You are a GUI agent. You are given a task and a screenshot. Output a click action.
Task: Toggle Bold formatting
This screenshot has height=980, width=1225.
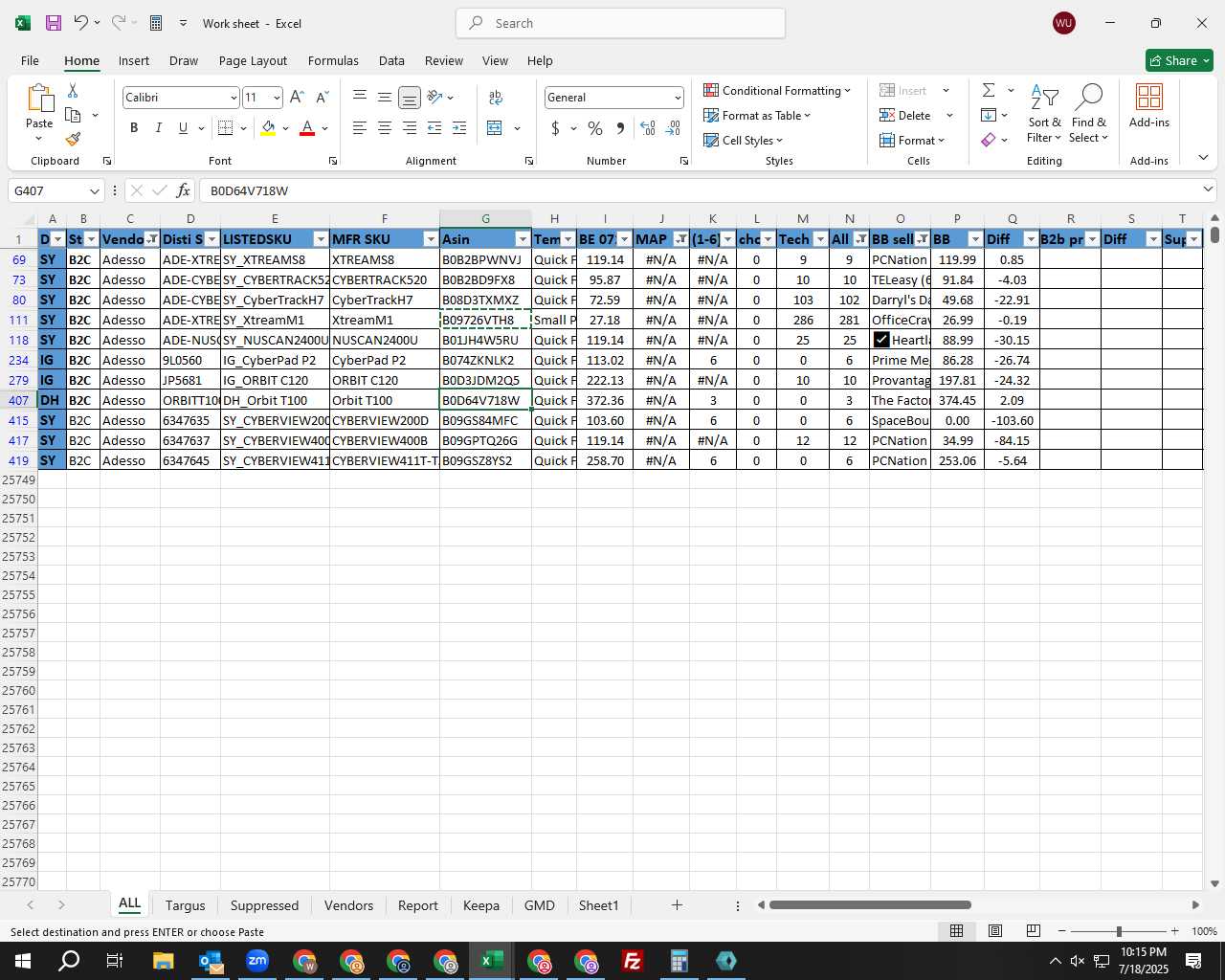(x=134, y=127)
